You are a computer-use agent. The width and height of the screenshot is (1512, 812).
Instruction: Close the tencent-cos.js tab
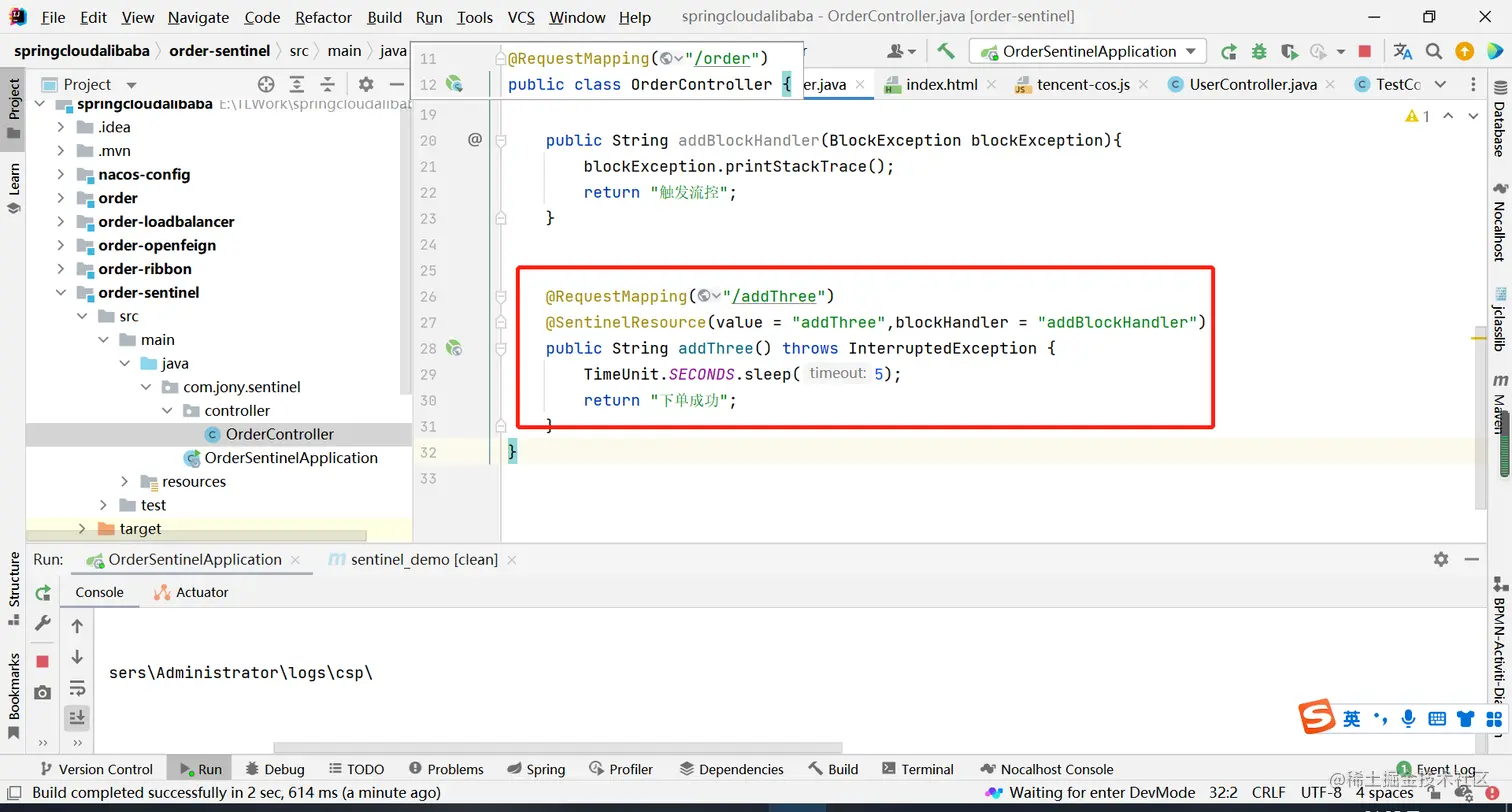(1144, 84)
